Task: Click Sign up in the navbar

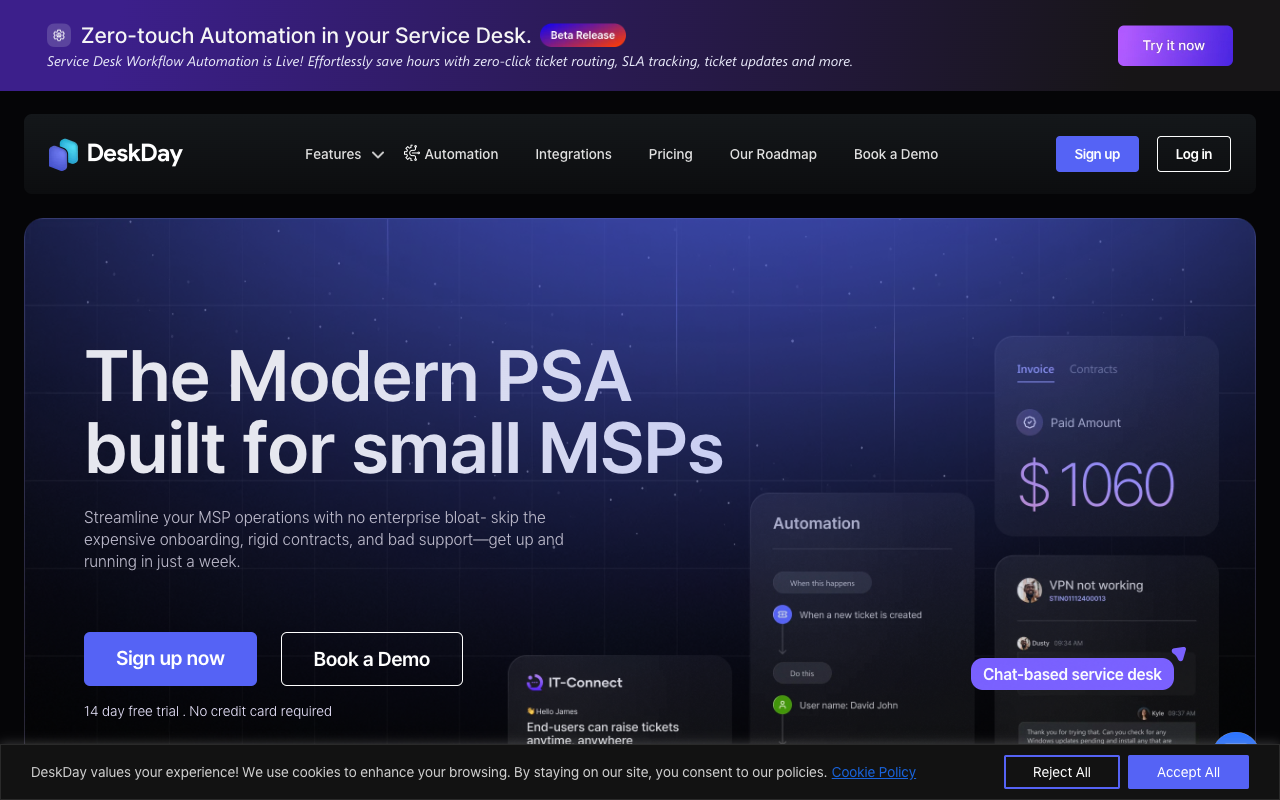Action: [1097, 154]
